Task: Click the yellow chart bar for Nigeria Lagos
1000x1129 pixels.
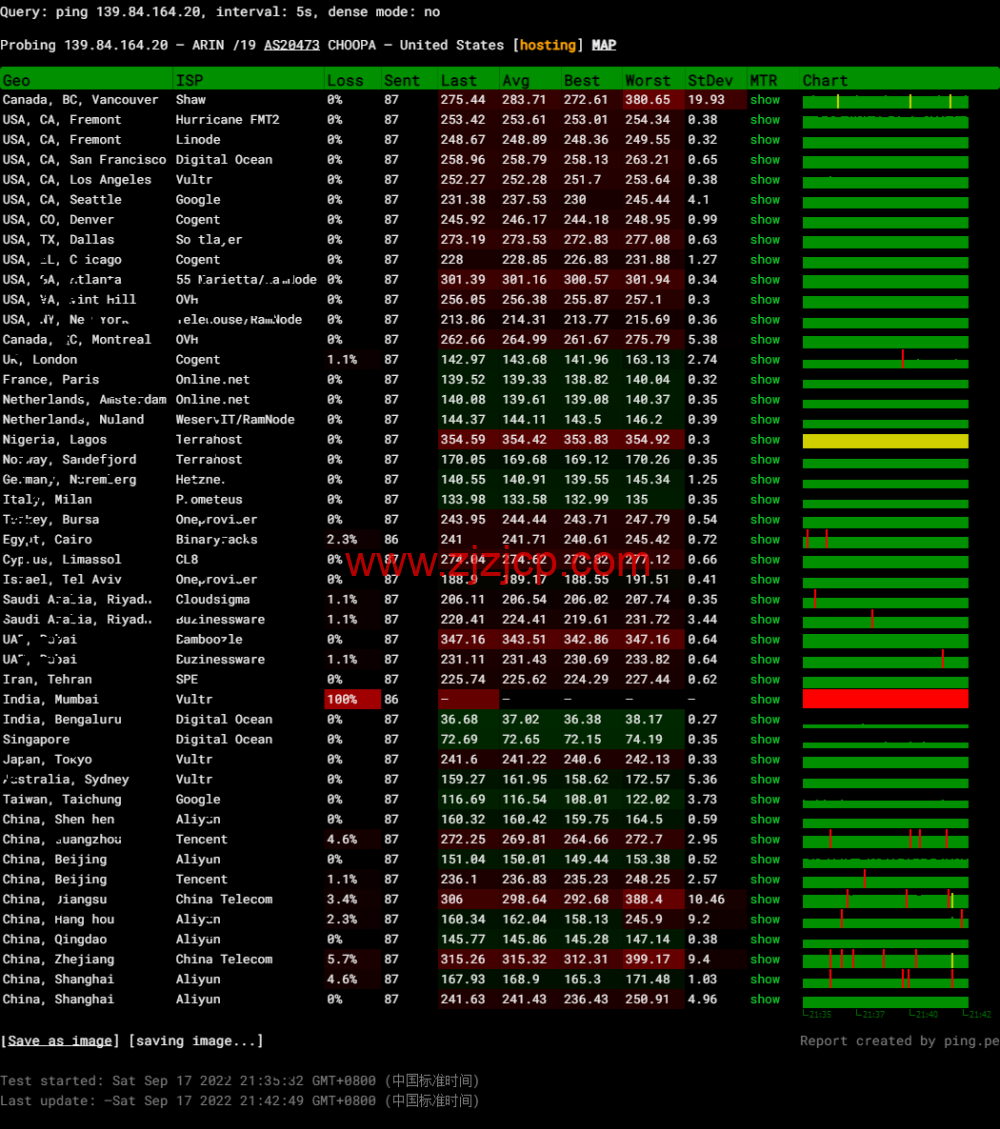Action: click(885, 441)
